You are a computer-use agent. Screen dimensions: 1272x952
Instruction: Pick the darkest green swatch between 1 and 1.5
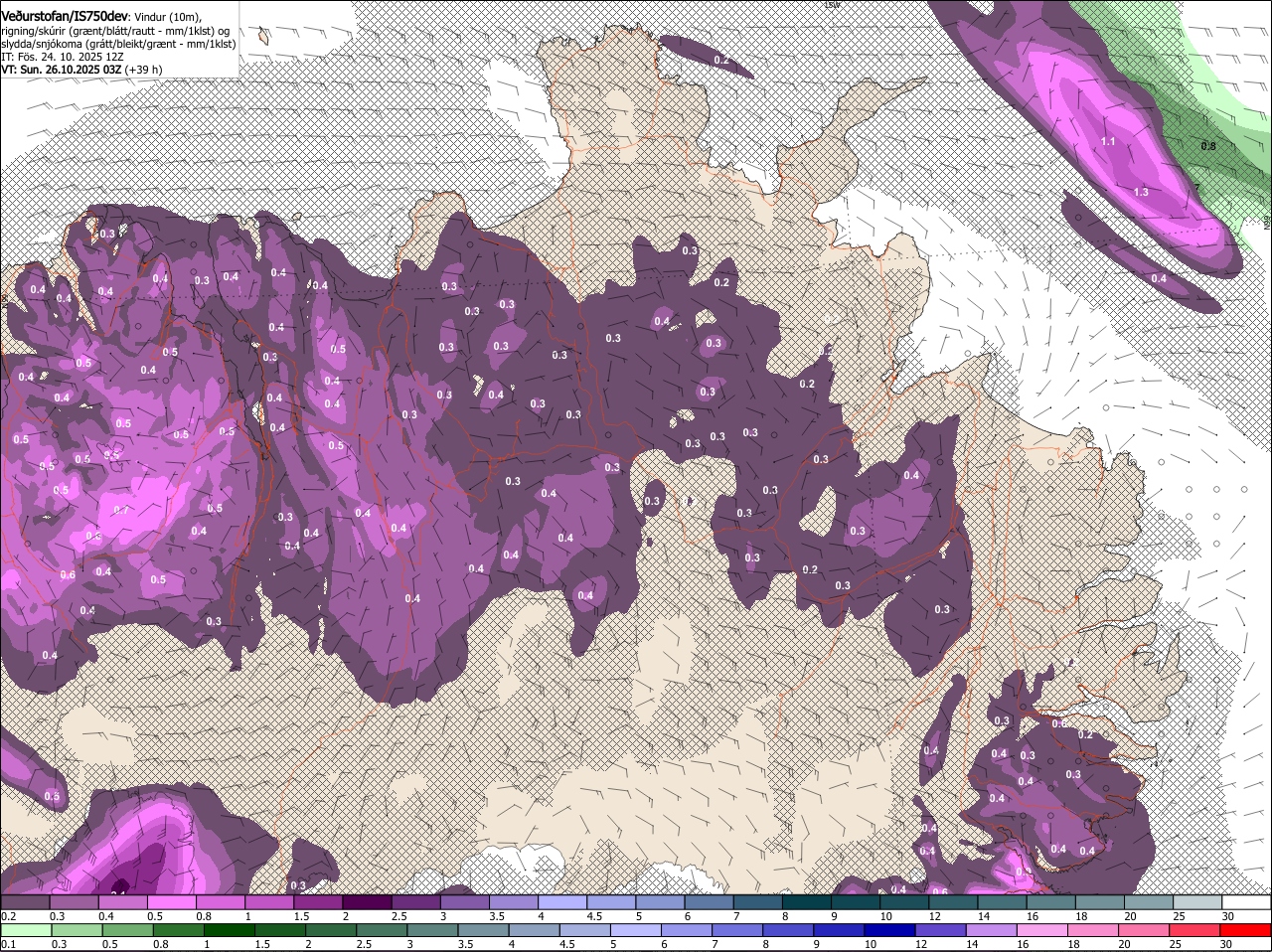click(x=230, y=930)
